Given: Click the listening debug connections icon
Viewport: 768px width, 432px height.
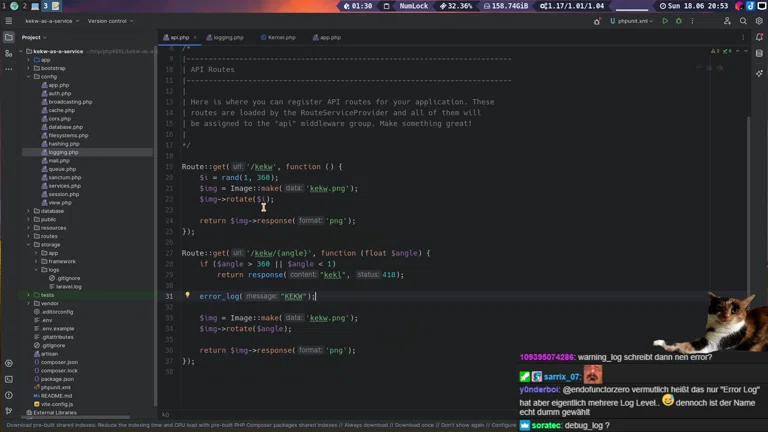Looking at the screenshot, I should [597, 21].
